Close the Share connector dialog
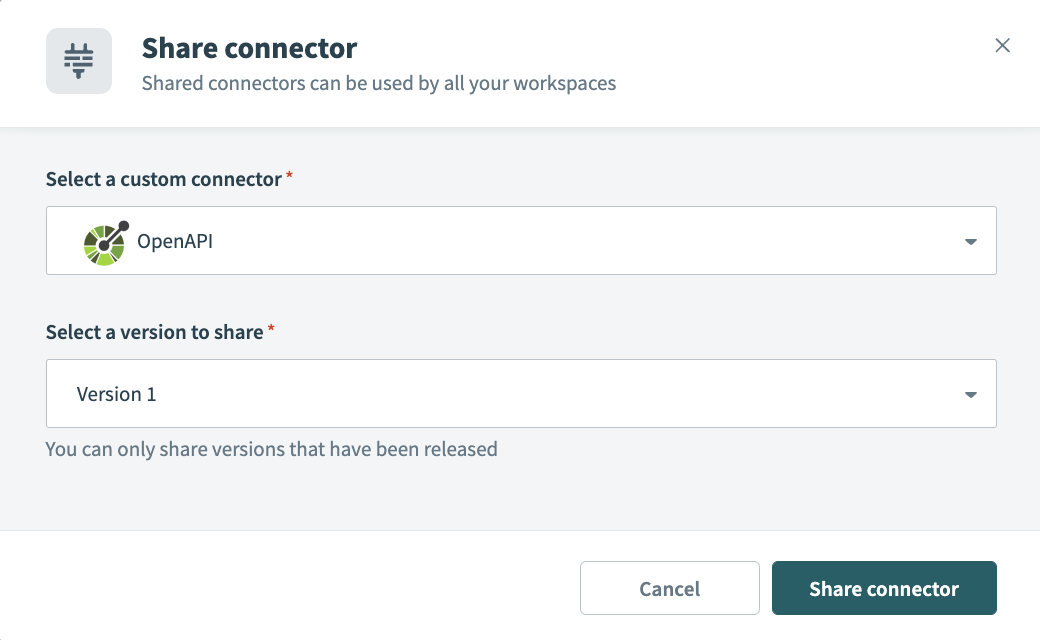 point(1002,45)
